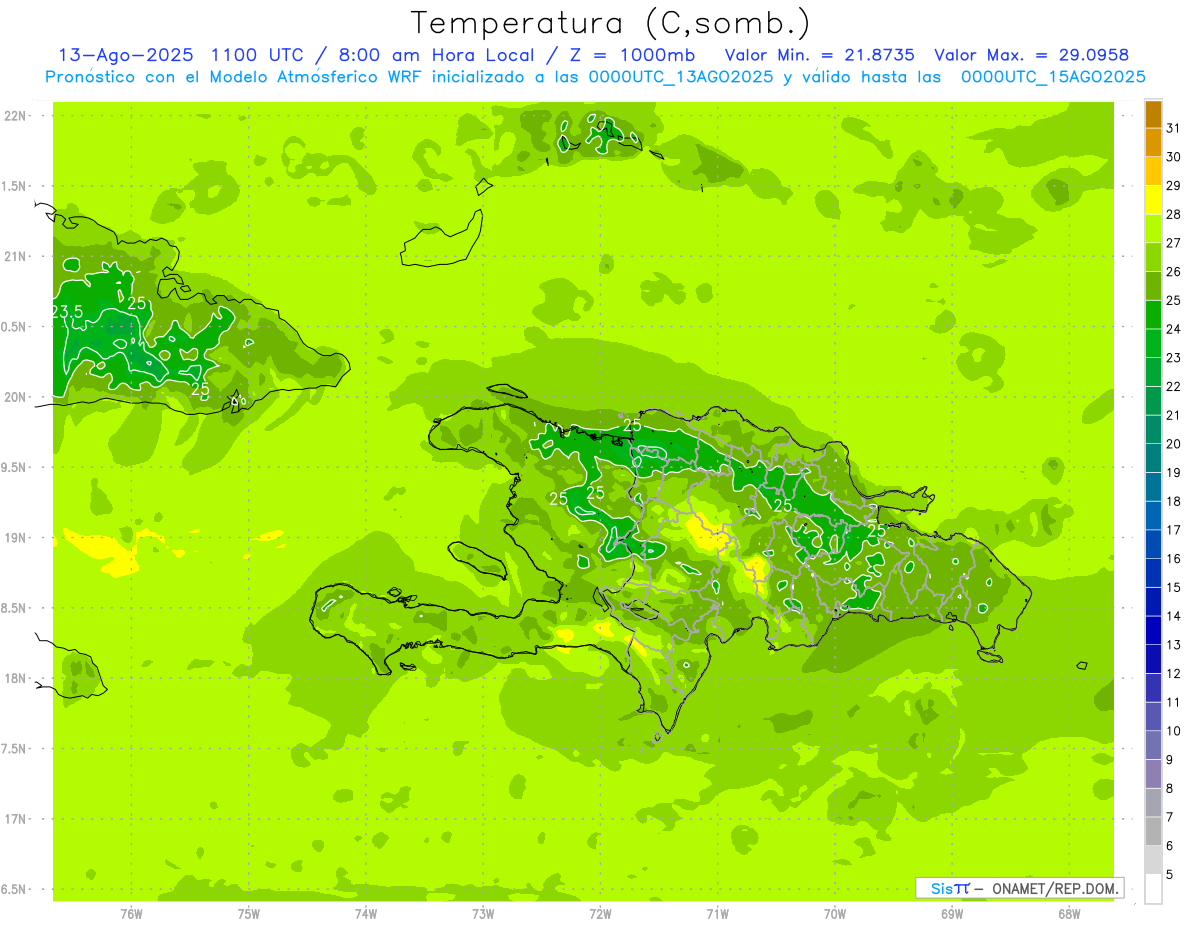Click the '17N' latitude axis label

click(x=15, y=819)
